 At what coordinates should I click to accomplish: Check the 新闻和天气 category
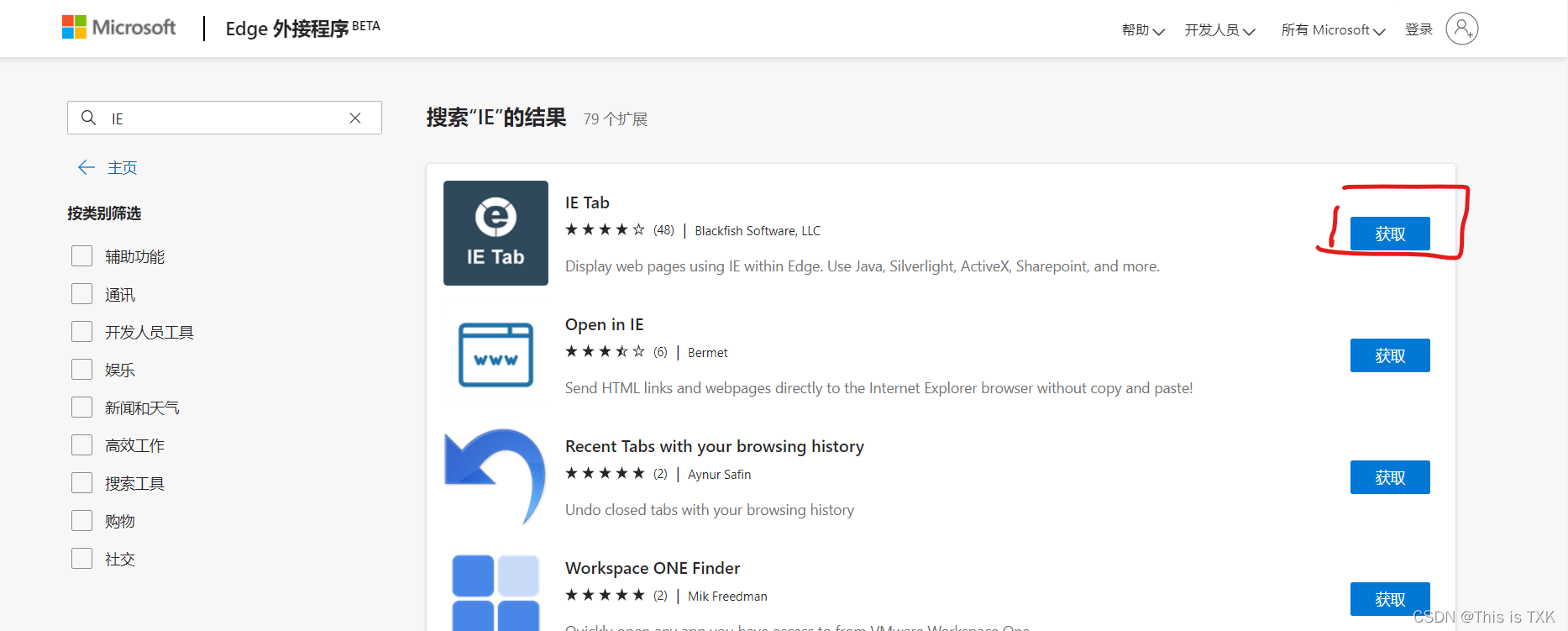coord(81,407)
